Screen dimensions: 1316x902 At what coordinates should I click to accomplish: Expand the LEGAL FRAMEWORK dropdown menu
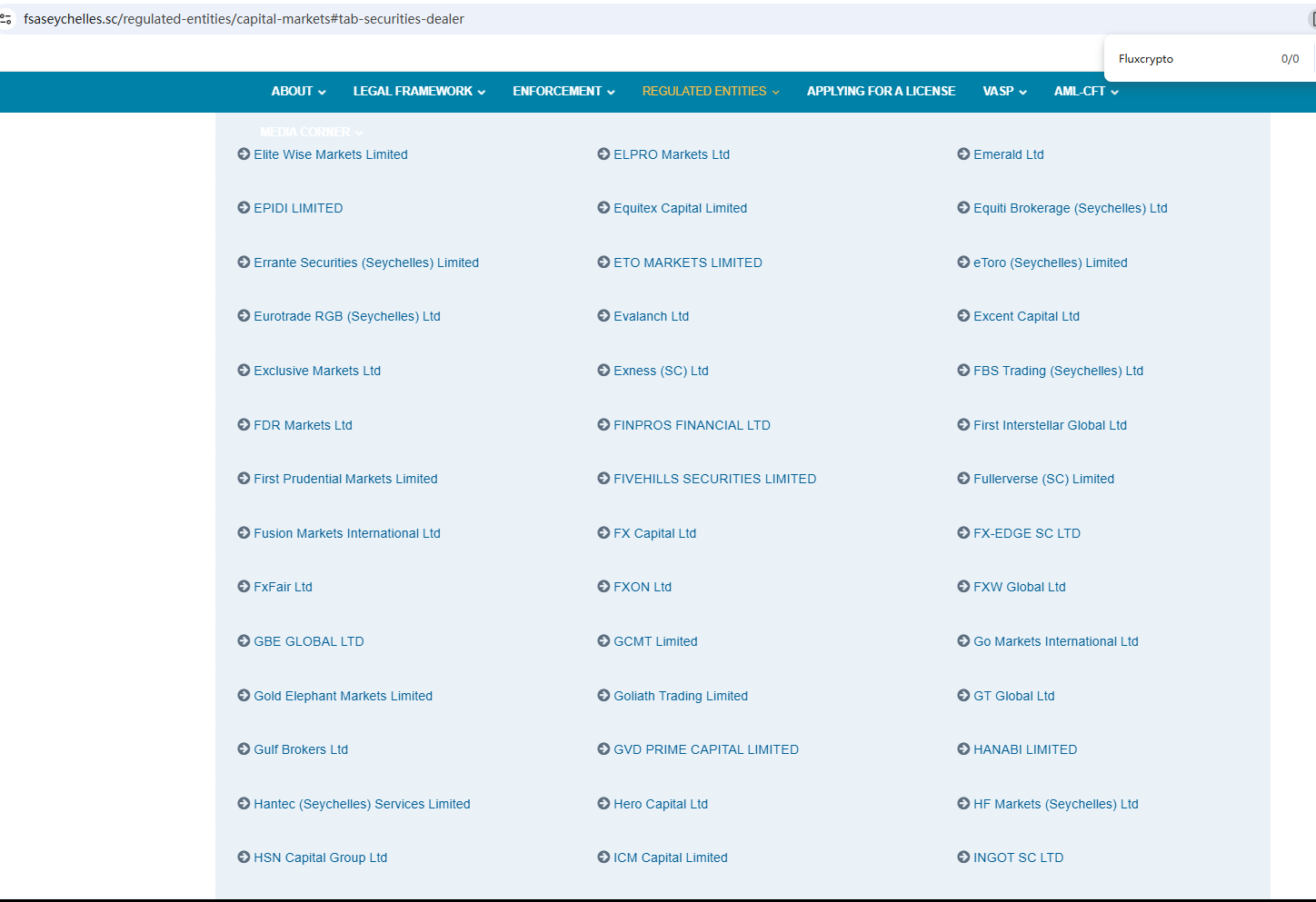pyautogui.click(x=419, y=92)
